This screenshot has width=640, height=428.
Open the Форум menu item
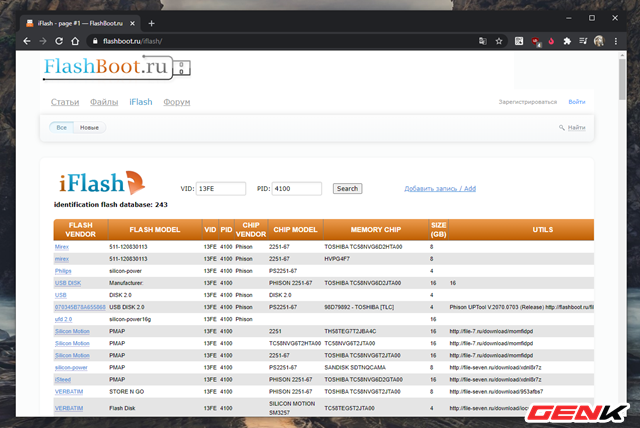[177, 102]
